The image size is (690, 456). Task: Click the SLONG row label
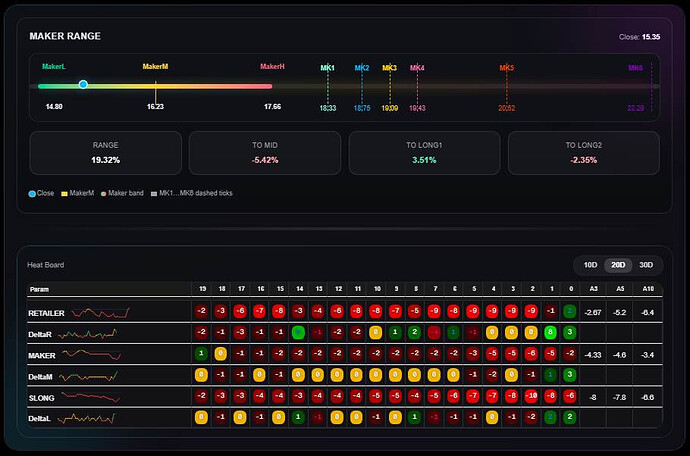pyautogui.click(x=41, y=398)
